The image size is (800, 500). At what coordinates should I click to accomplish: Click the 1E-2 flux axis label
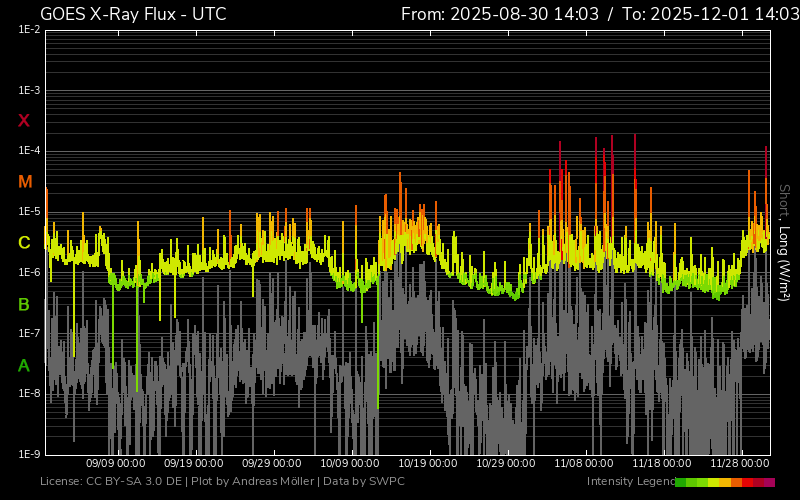click(29, 30)
